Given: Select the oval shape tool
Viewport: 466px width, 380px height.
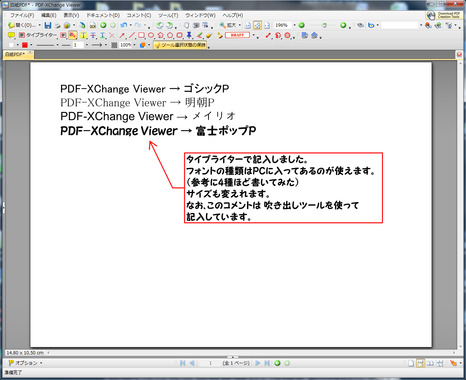Looking at the screenshot, I should pyautogui.click(x=151, y=35).
